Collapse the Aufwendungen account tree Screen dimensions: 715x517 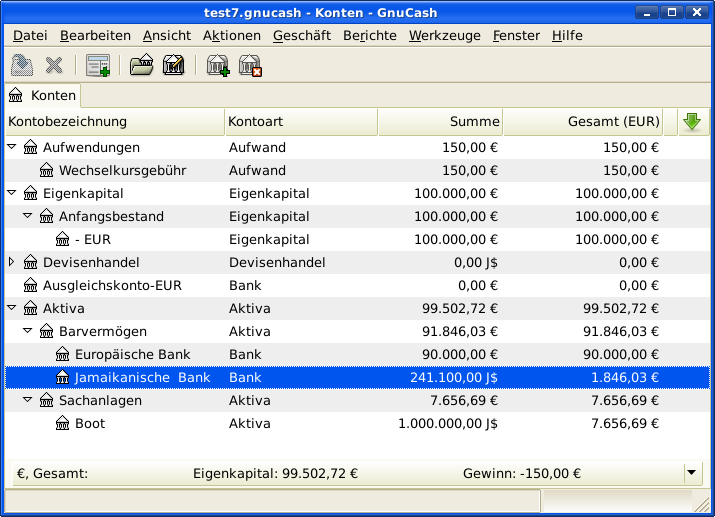(12, 147)
